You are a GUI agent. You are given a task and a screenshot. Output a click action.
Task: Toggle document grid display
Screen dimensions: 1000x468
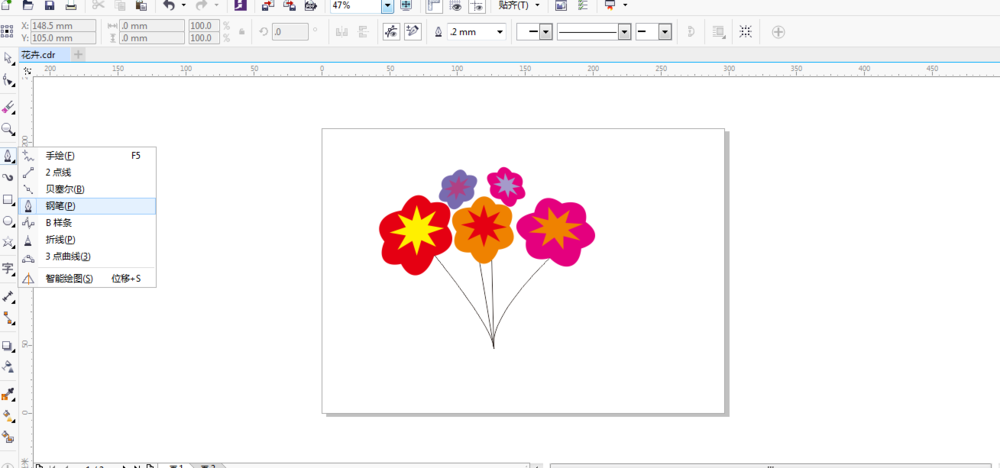[456, 5]
